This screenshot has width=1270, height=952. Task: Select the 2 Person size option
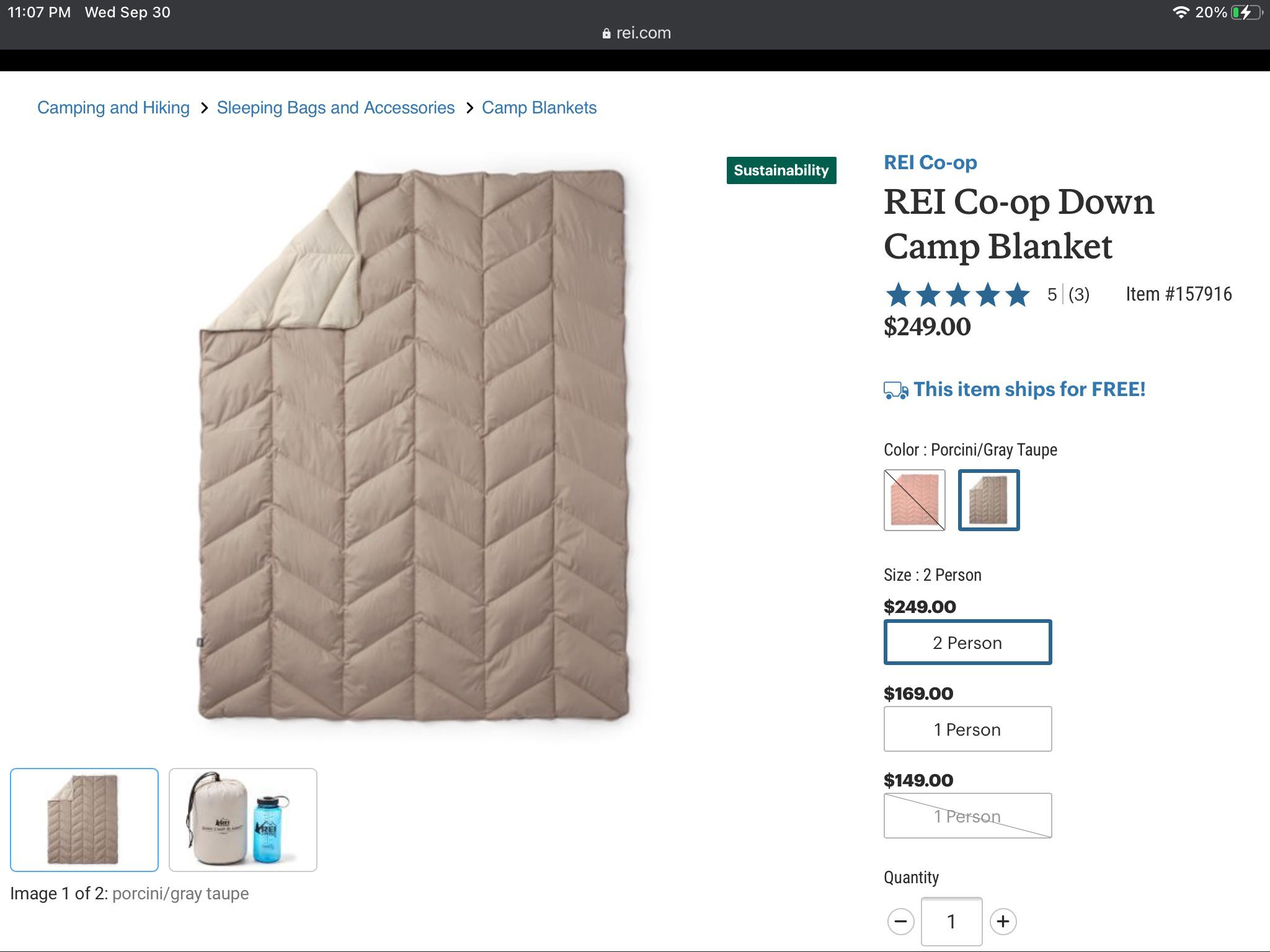967,642
